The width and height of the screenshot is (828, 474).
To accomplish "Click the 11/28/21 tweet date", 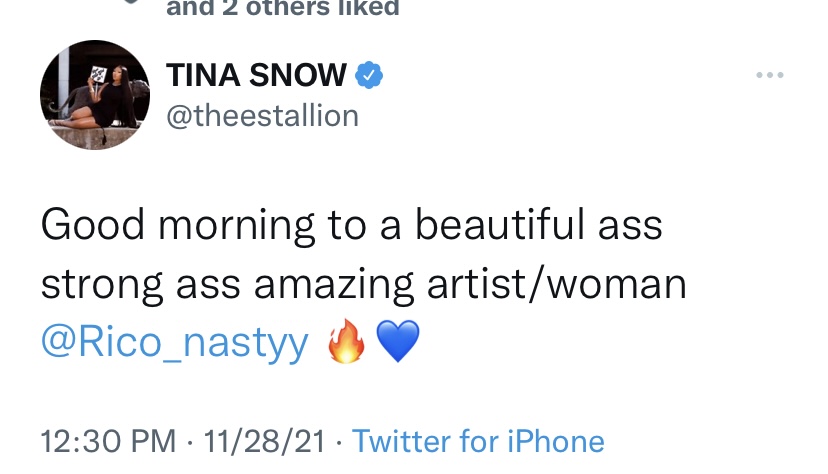I will tap(264, 441).
